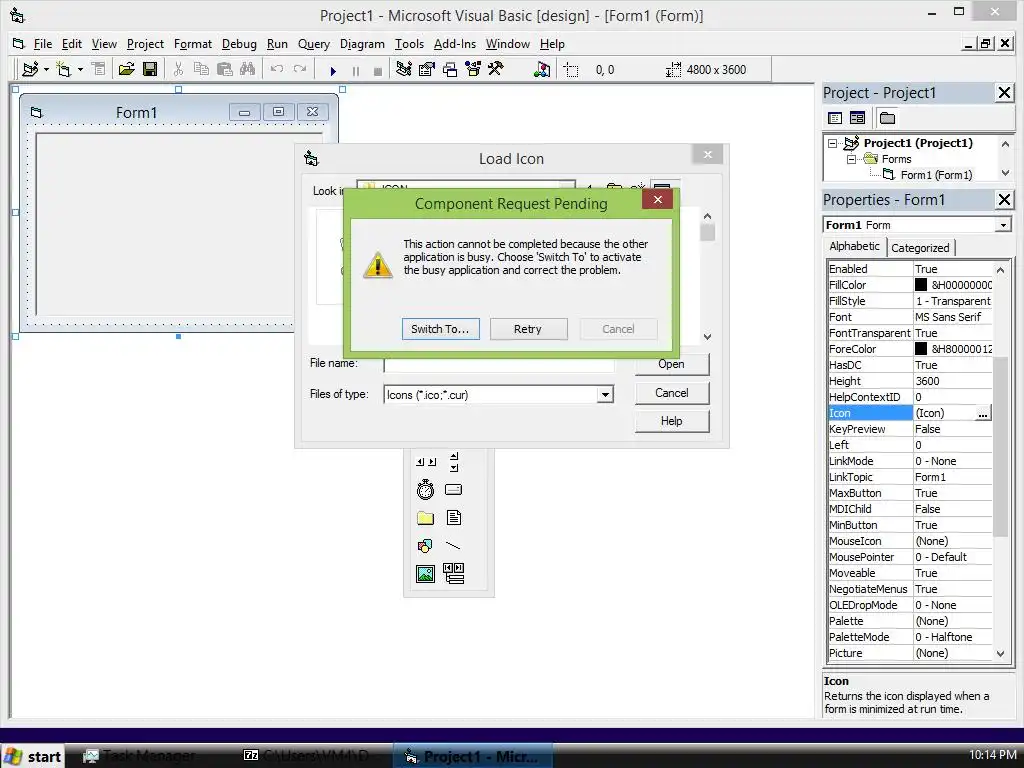Click the Find binoculars toolbar icon
Image resolution: width=1024 pixels, height=768 pixels.
(248, 69)
